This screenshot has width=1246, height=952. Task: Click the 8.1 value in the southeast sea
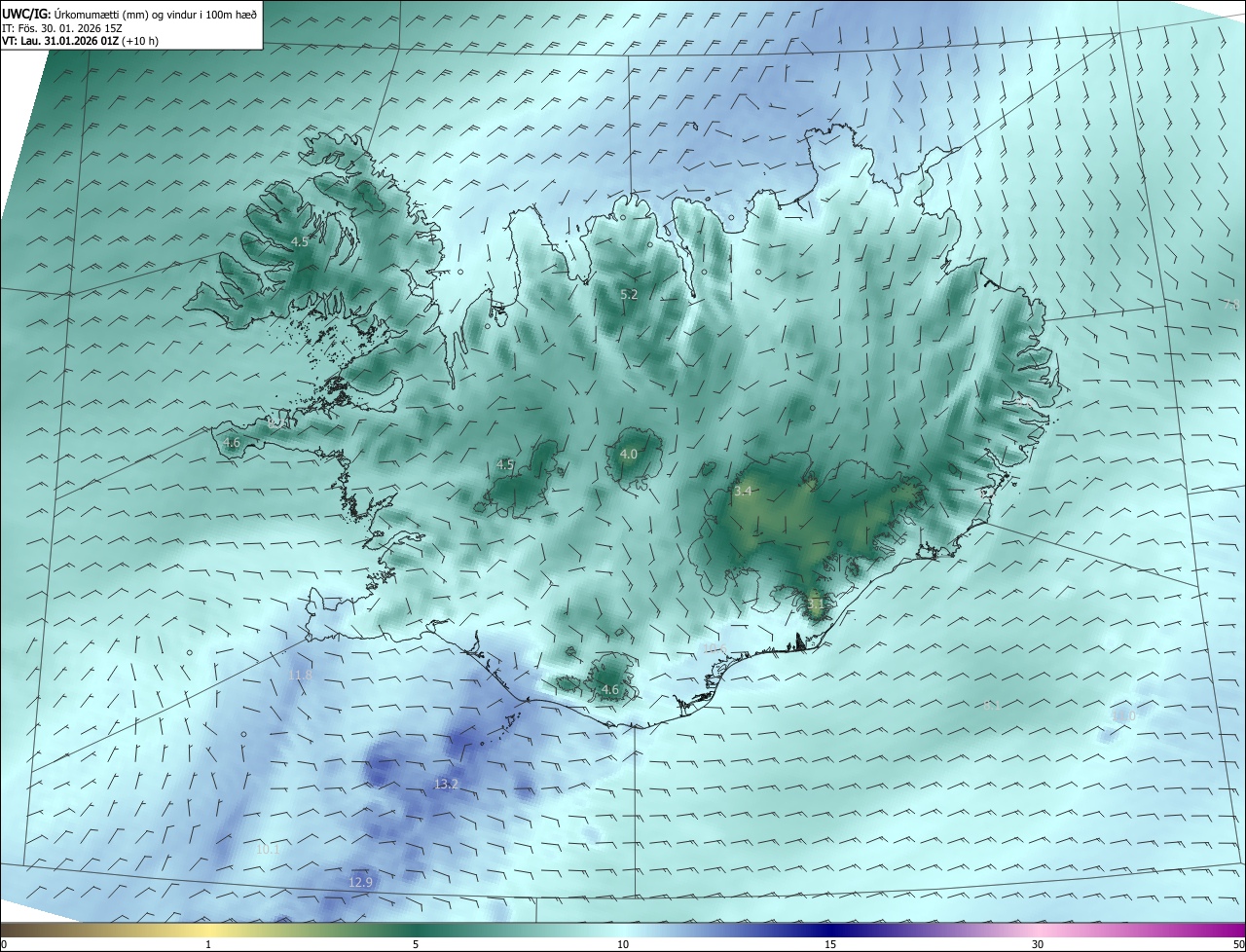pyautogui.click(x=992, y=706)
